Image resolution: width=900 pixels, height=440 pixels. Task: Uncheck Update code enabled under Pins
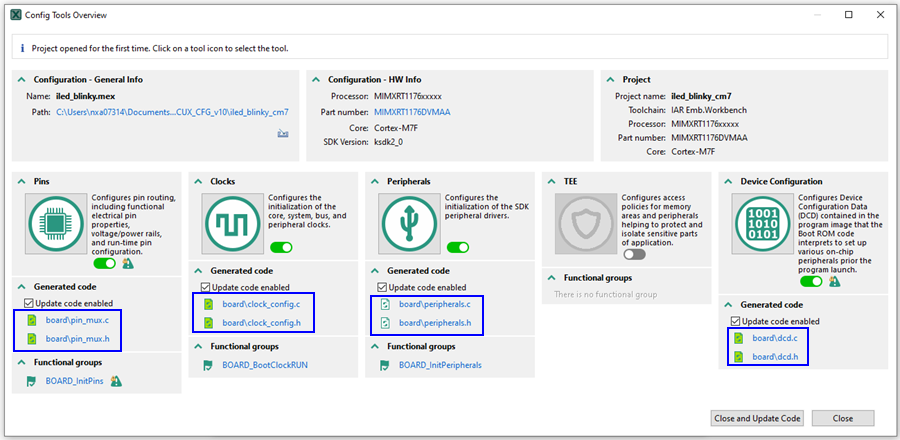point(29,303)
